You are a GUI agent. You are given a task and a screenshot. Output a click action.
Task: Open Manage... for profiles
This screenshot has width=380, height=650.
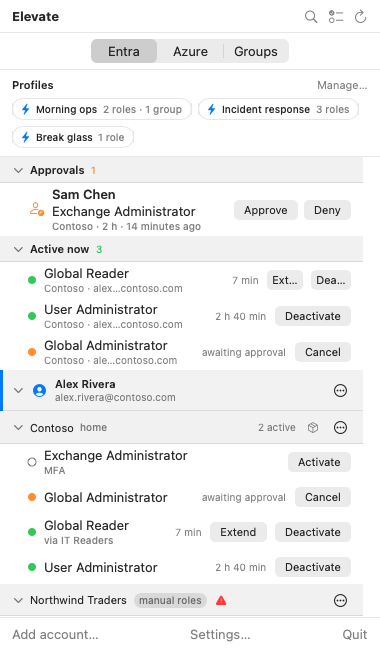pyautogui.click(x=342, y=85)
